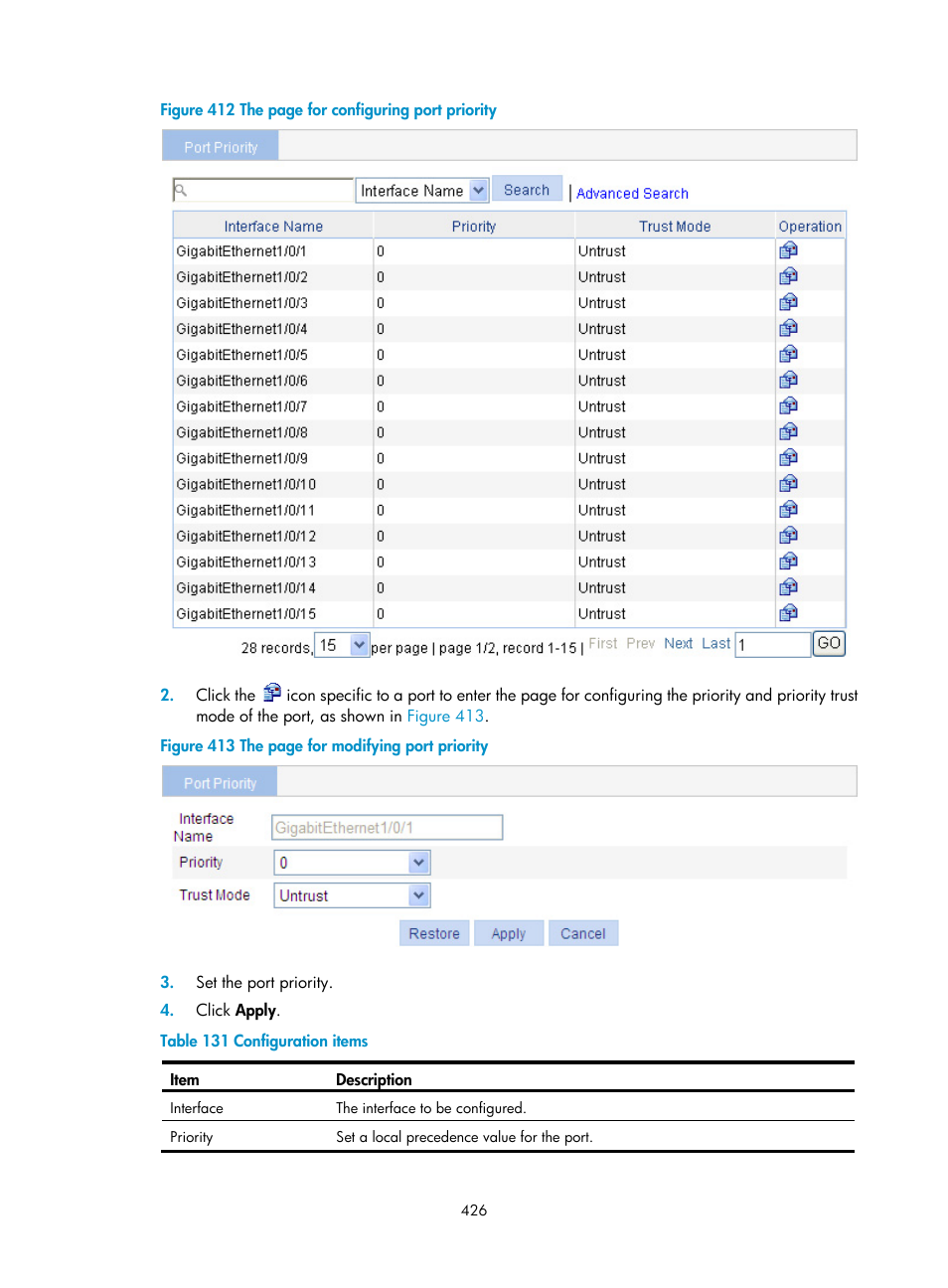
Task: Click the operation icon for GigabitEthernet1/0/12
Action: pos(789,535)
